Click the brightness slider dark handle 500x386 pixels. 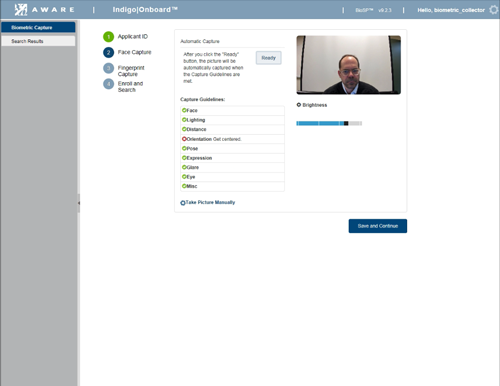[x=346, y=123]
